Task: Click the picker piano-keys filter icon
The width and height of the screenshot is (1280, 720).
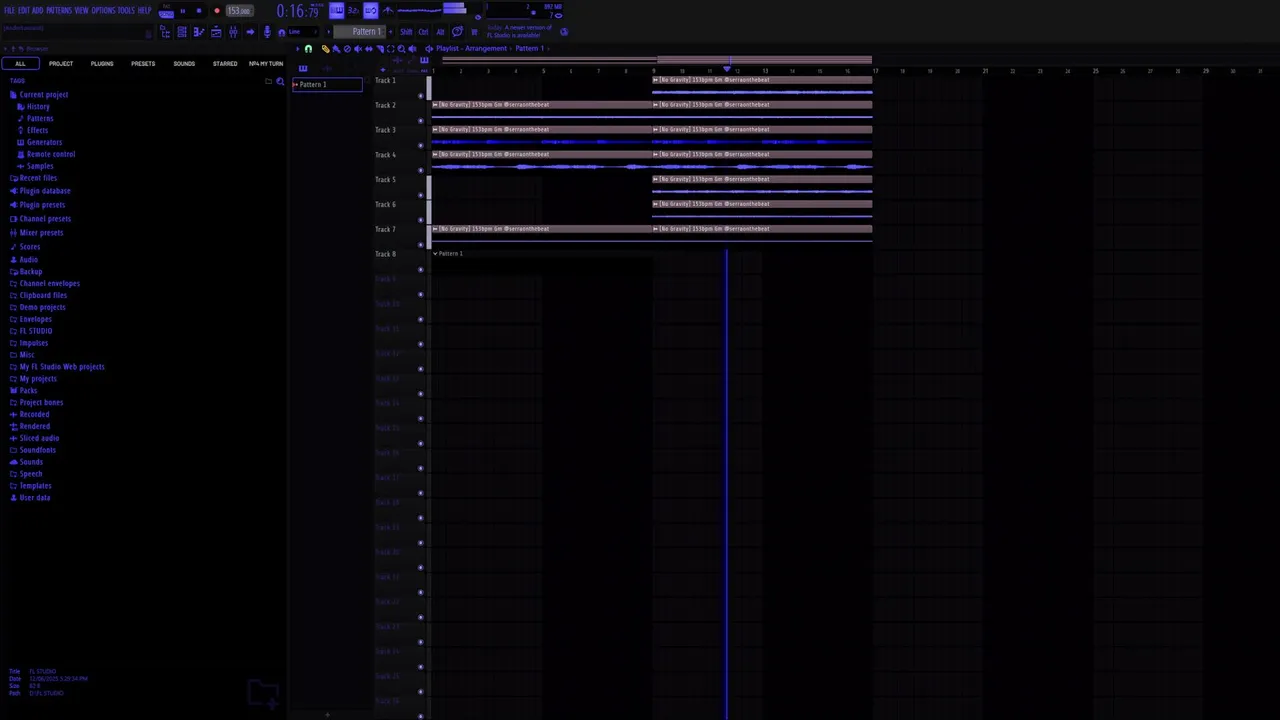Action: pyautogui.click(x=303, y=68)
